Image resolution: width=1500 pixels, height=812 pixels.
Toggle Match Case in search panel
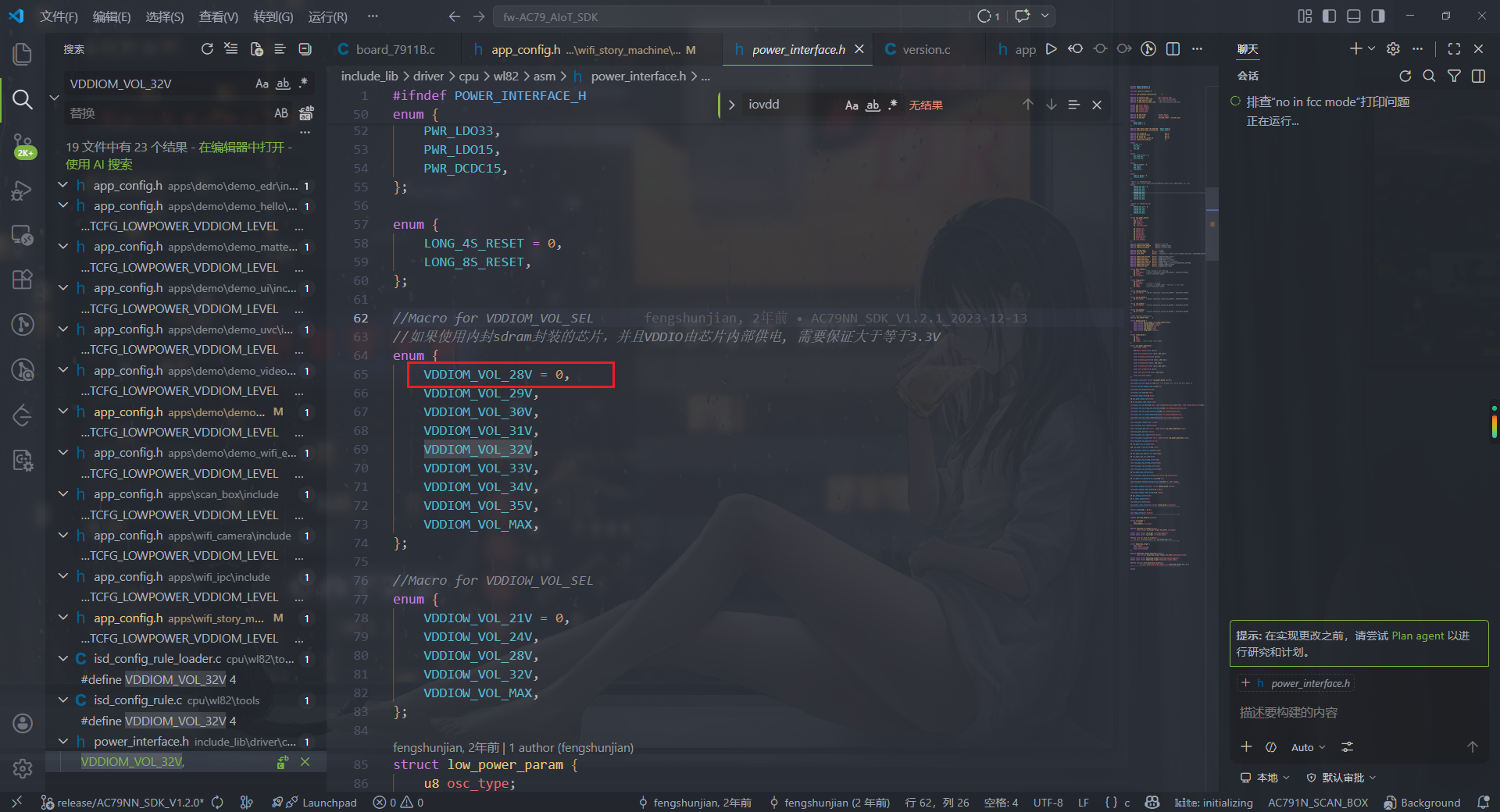coord(262,84)
